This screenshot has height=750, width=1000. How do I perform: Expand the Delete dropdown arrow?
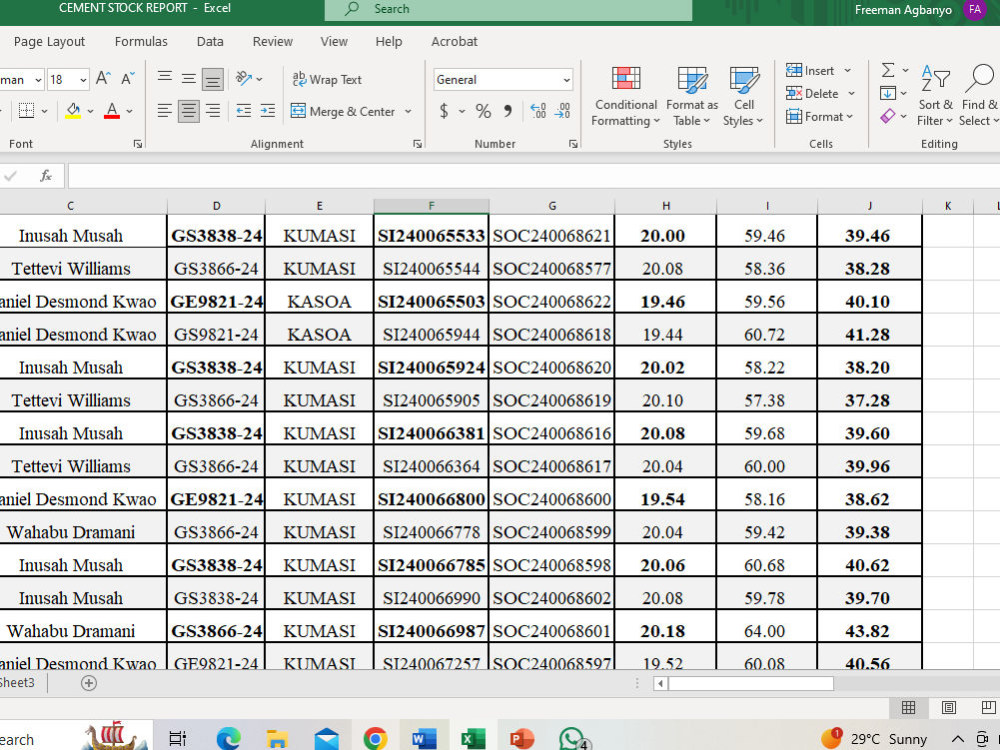[x=851, y=93]
